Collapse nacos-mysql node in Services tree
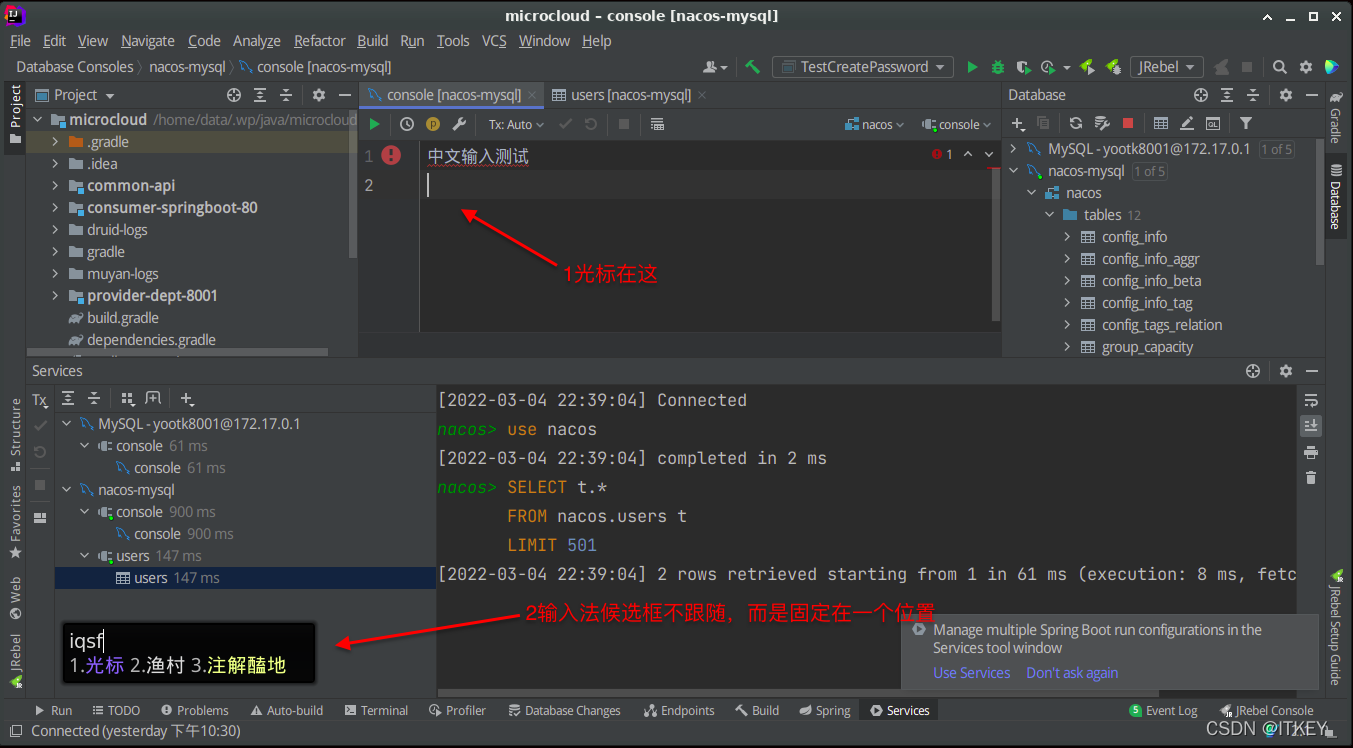This screenshot has height=748, width=1353. [67, 490]
